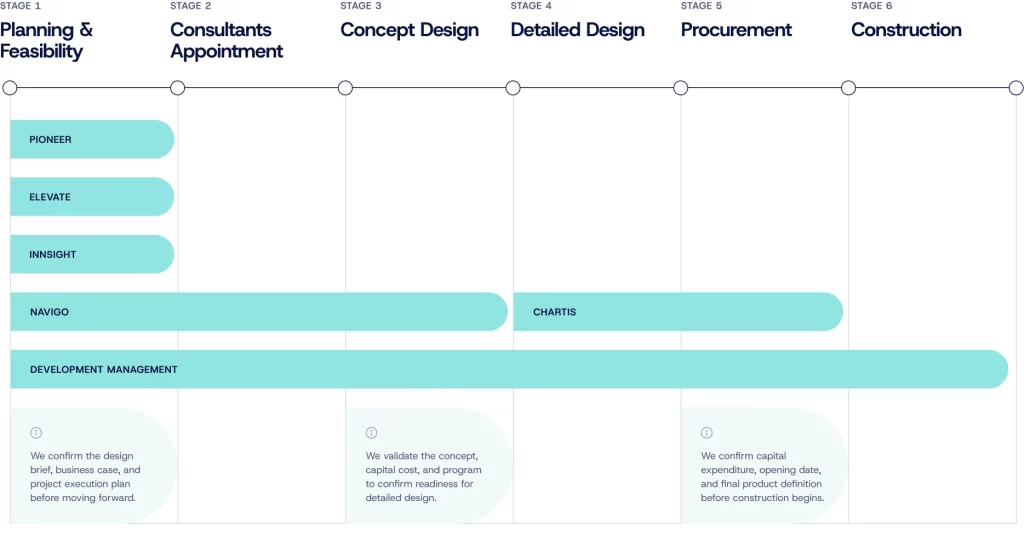Image resolution: width=1024 pixels, height=547 pixels.
Task: Select the INNSIGHT service bar
Action: [x=92, y=255]
